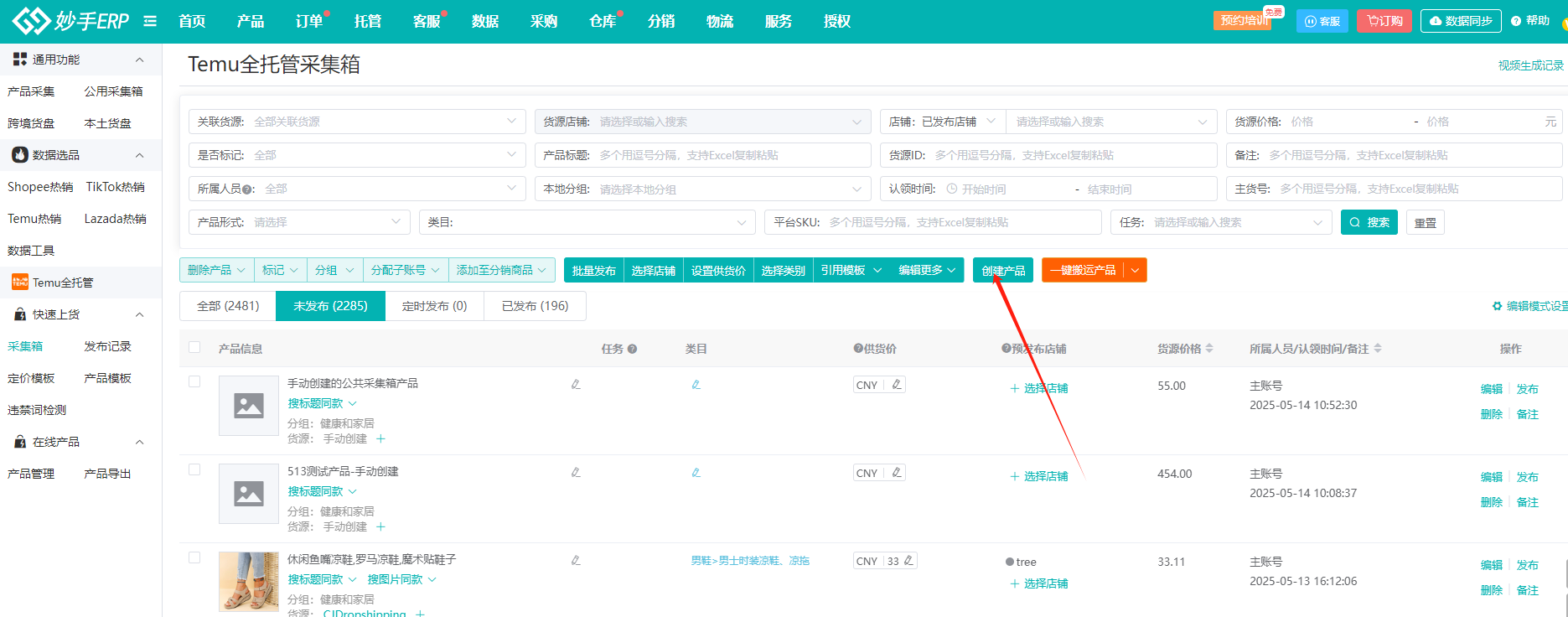Open the 订单 top menu
1568x617 pixels.
click(309, 21)
